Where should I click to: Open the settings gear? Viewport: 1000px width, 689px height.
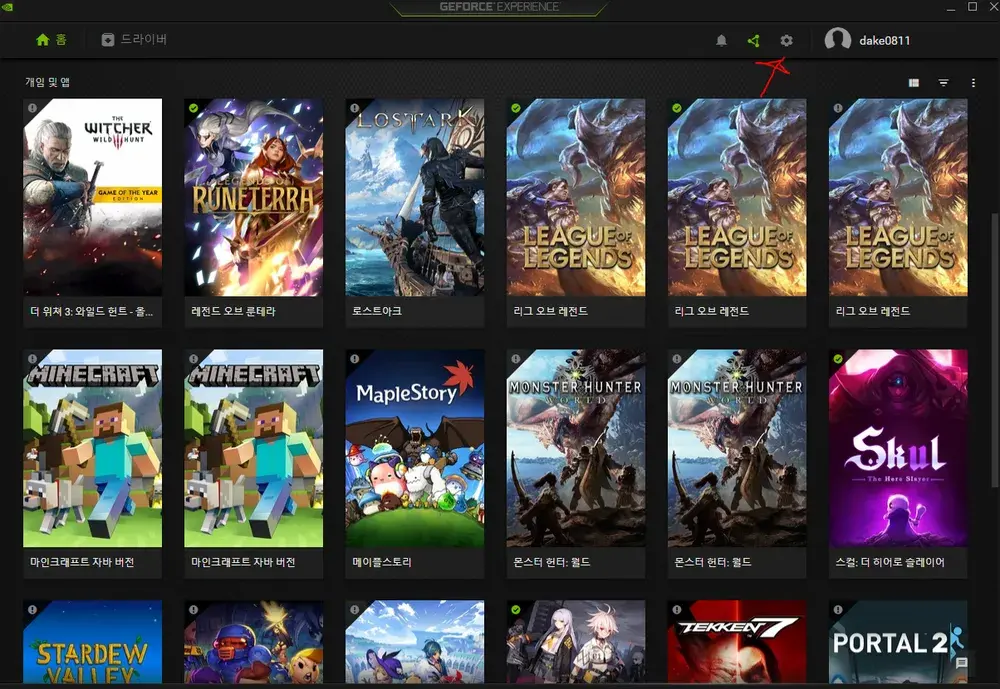coord(786,40)
